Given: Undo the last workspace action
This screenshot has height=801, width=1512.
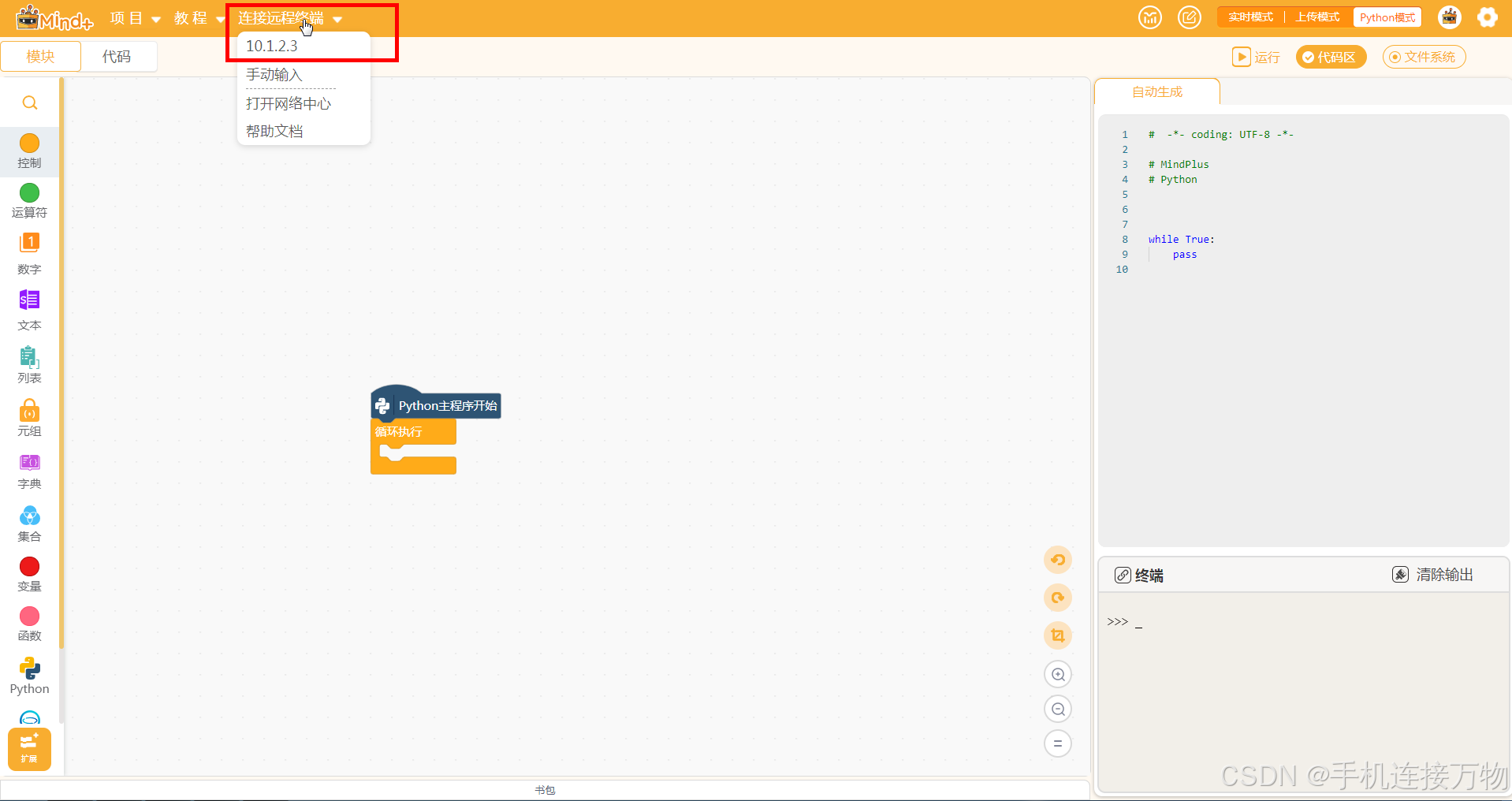Looking at the screenshot, I should pyautogui.click(x=1058, y=560).
